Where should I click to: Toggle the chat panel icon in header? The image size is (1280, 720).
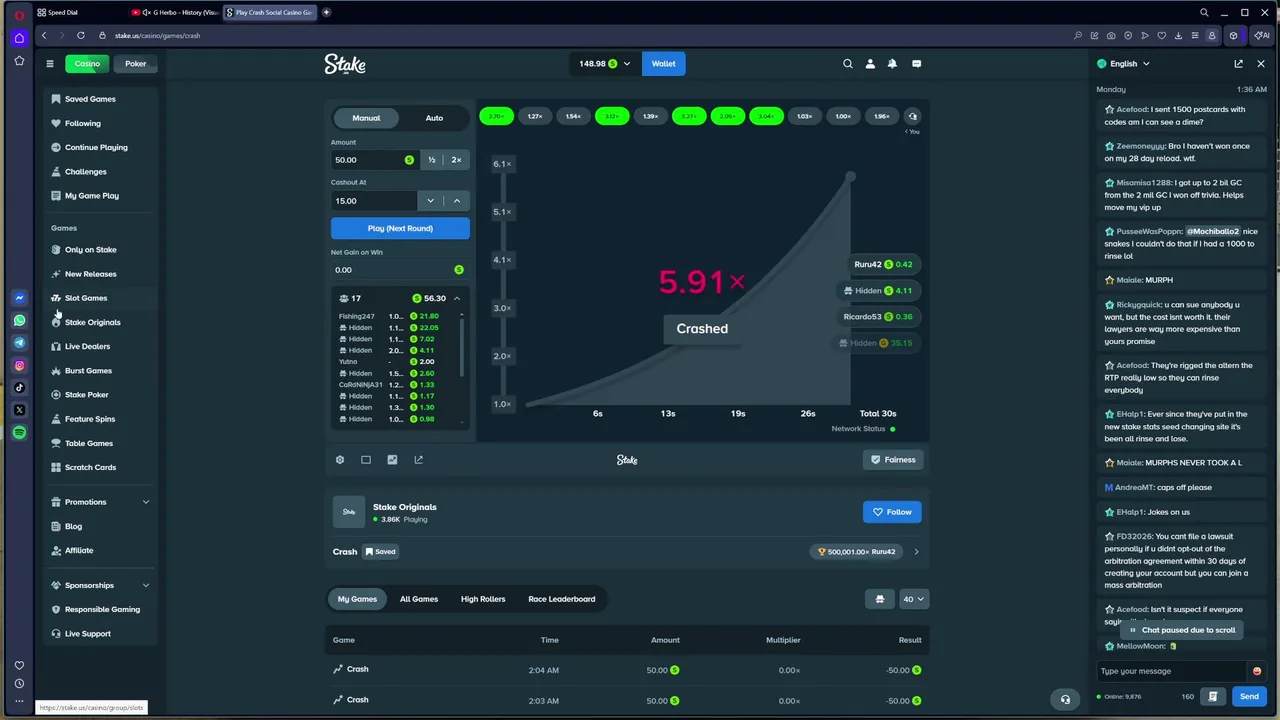916,63
